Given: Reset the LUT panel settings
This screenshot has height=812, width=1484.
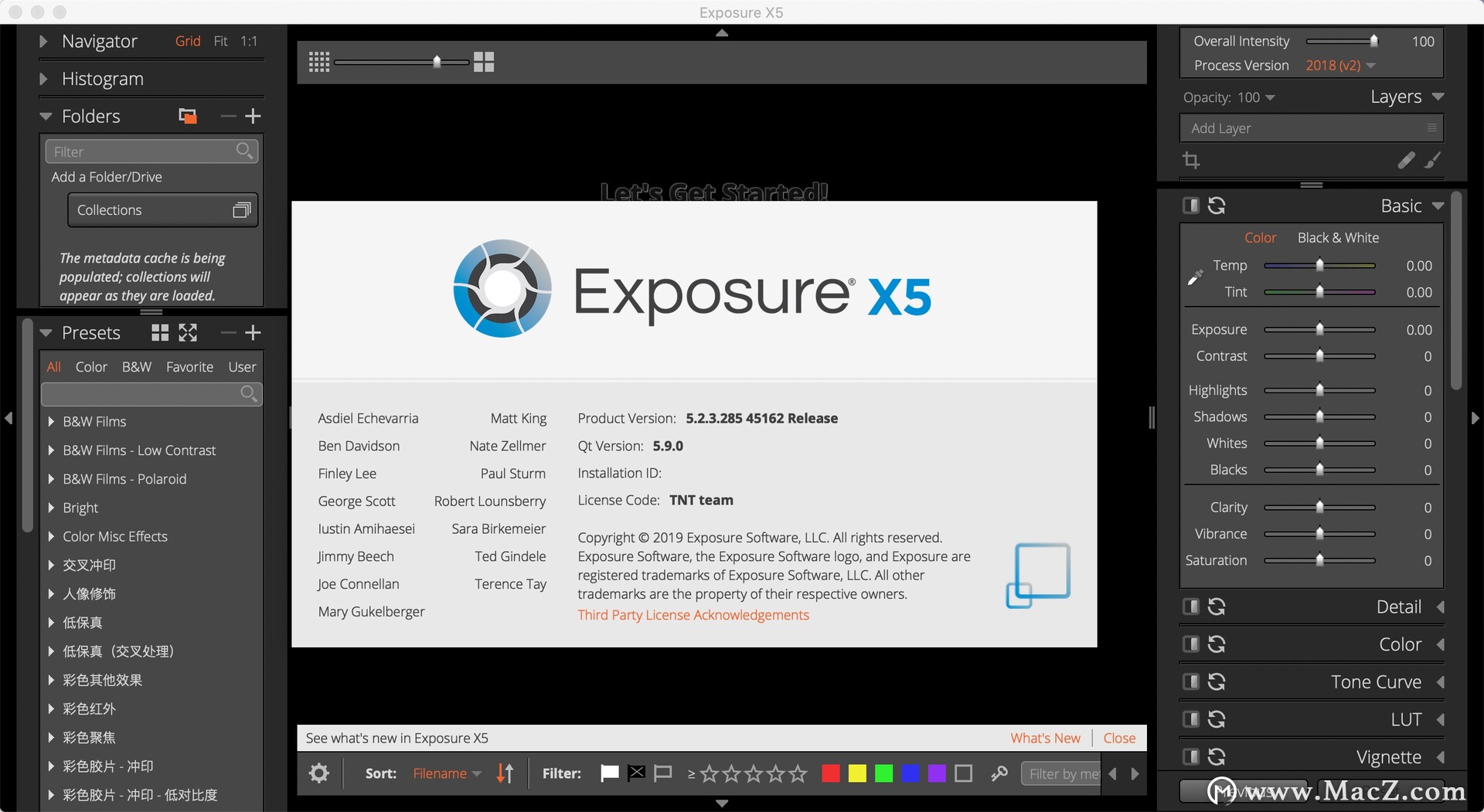Looking at the screenshot, I should tap(1217, 719).
